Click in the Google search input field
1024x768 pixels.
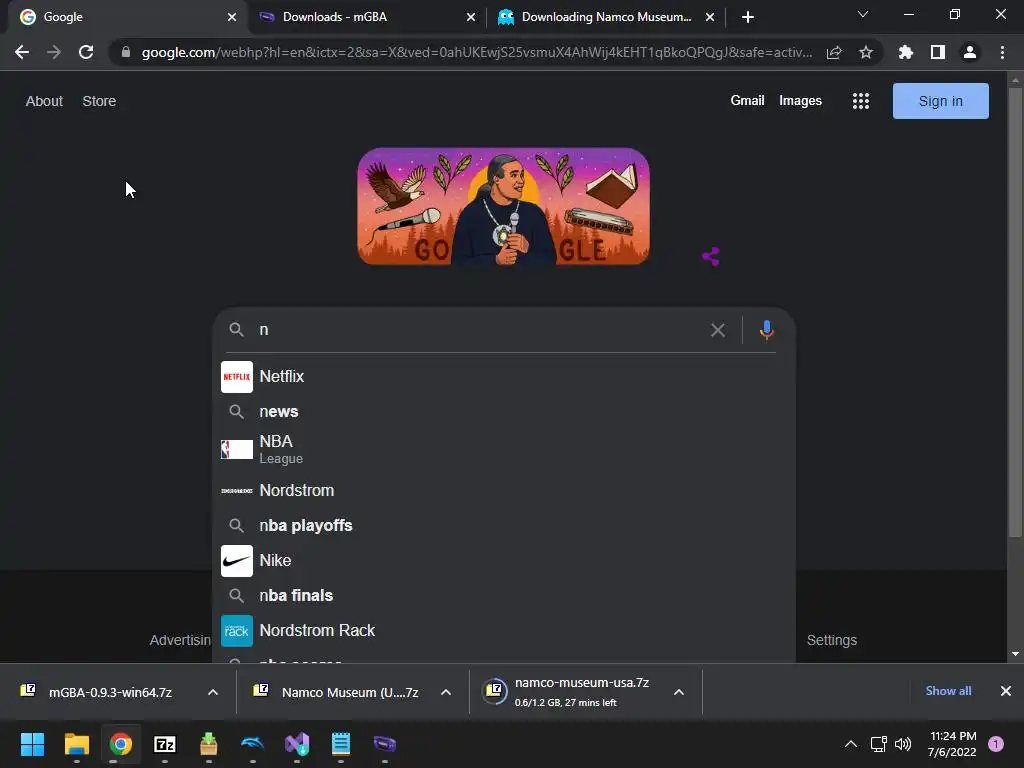tap(480, 330)
